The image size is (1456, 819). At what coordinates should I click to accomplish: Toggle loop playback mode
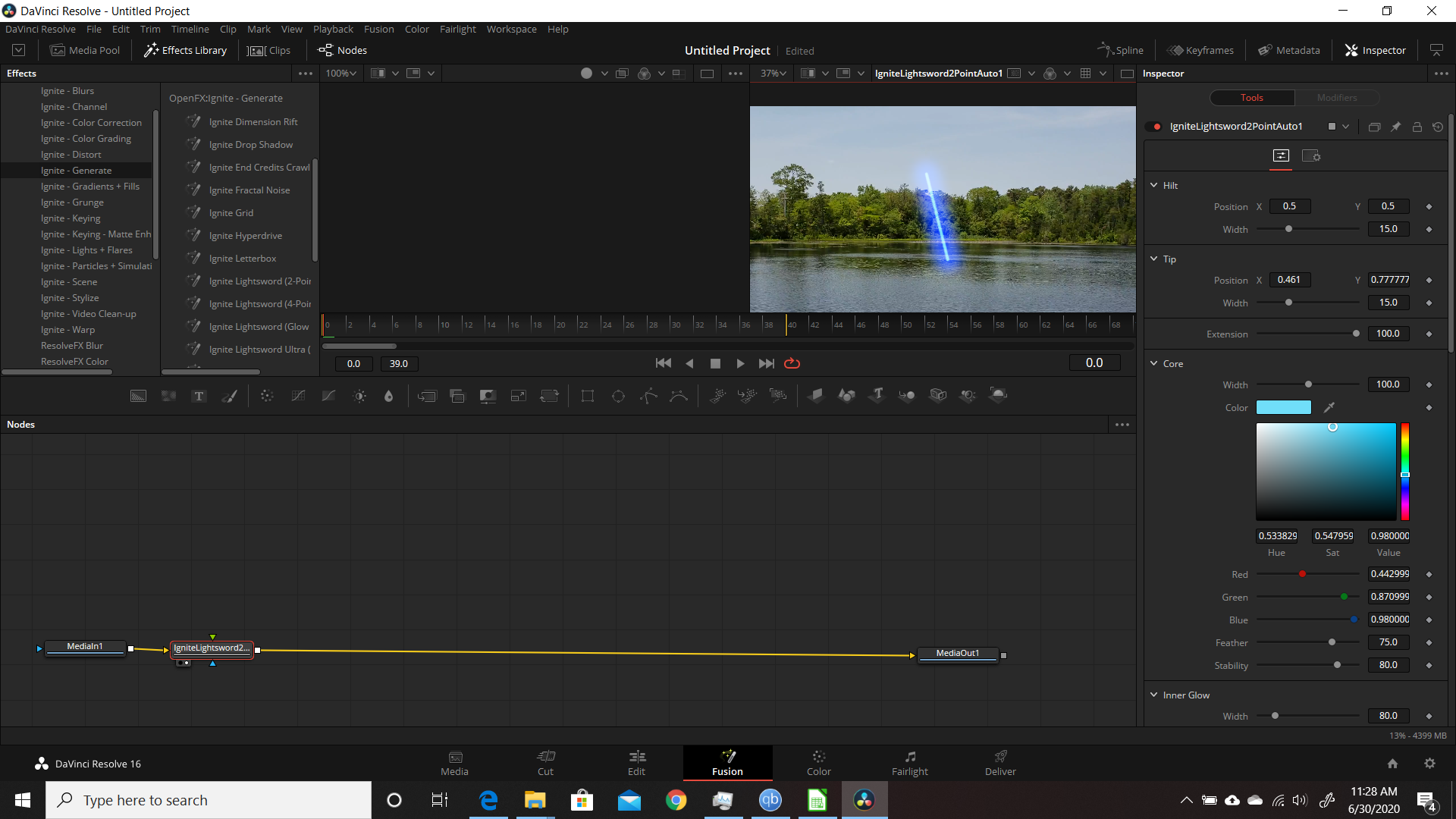tap(792, 363)
